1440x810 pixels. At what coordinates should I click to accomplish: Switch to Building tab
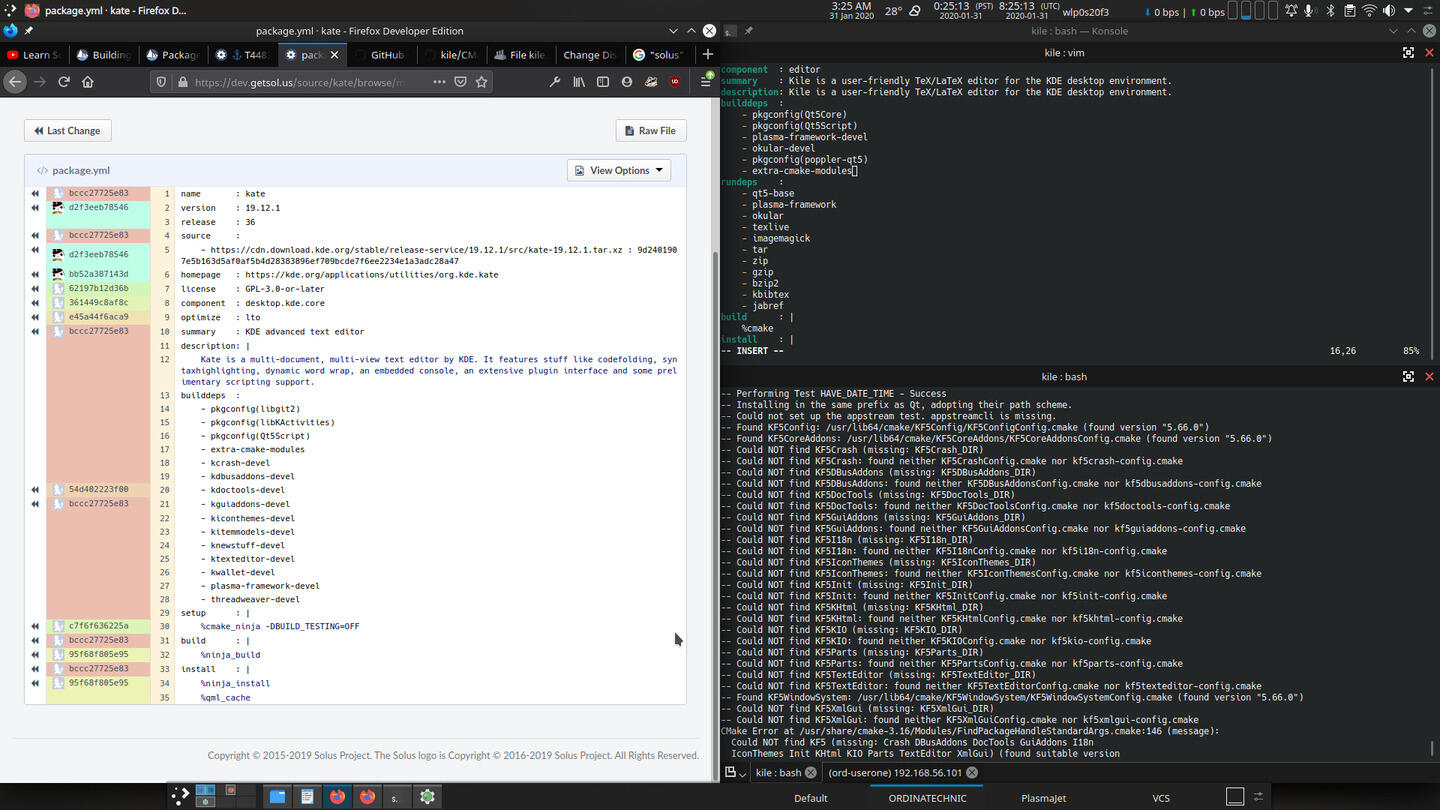tap(103, 55)
